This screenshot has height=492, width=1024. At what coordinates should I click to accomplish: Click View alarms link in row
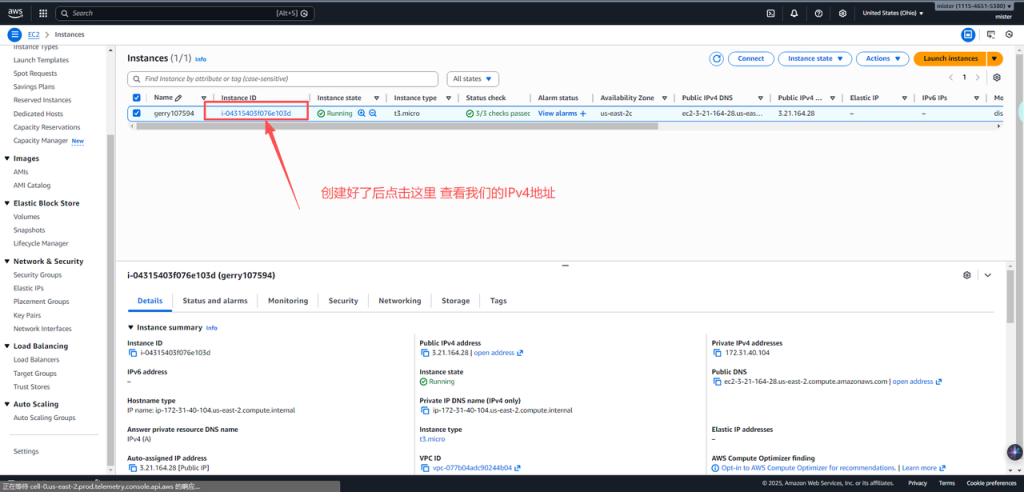(x=562, y=113)
